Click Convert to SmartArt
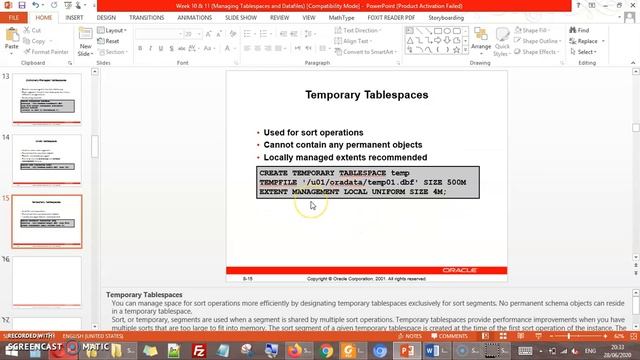 click(366, 52)
